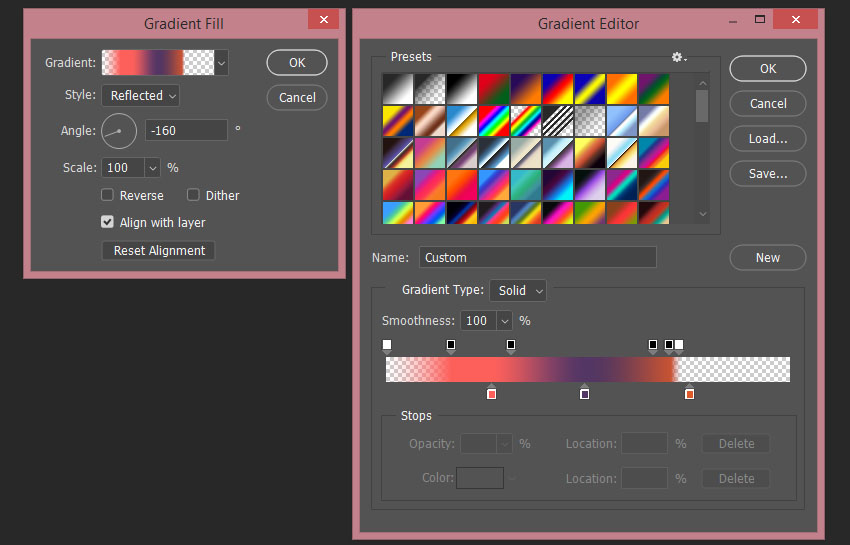Enable the Reverse checkbox
The height and width of the screenshot is (545, 850).
pyautogui.click(x=107, y=195)
